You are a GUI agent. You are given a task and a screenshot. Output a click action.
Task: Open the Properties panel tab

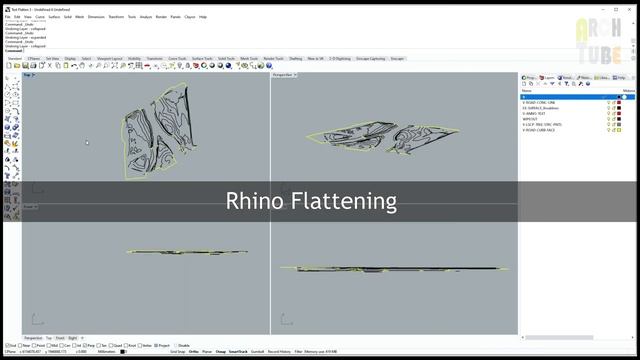point(529,78)
